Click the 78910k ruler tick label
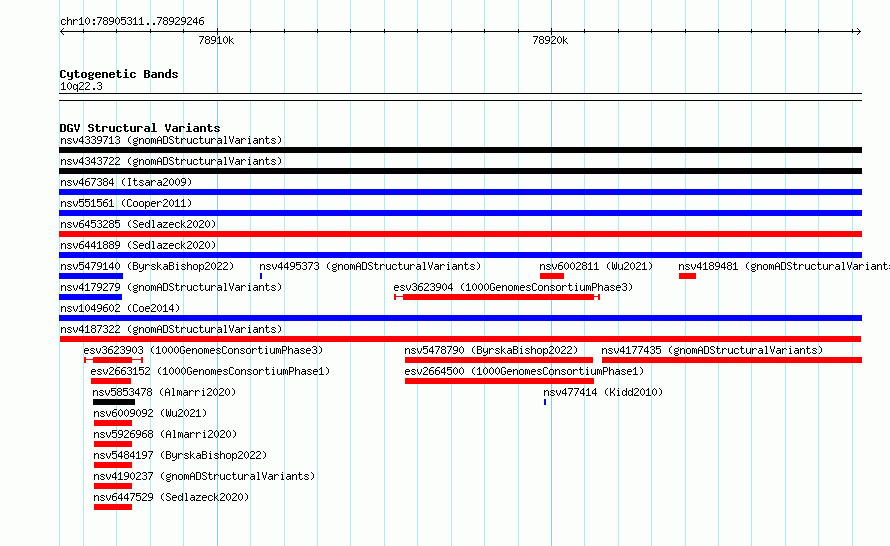Viewport: 890px width, 546px height. point(216,40)
